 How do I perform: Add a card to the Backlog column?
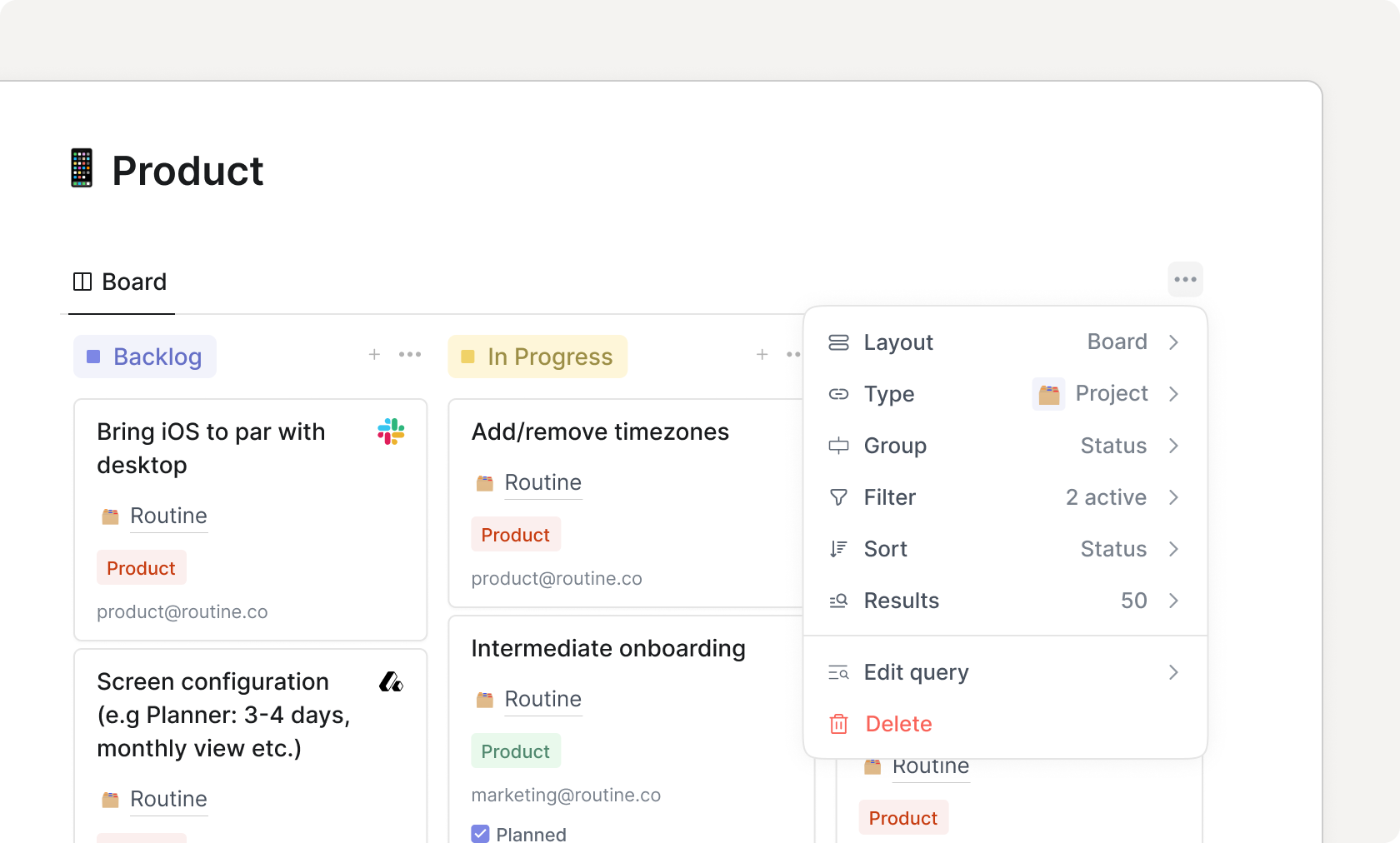375,355
